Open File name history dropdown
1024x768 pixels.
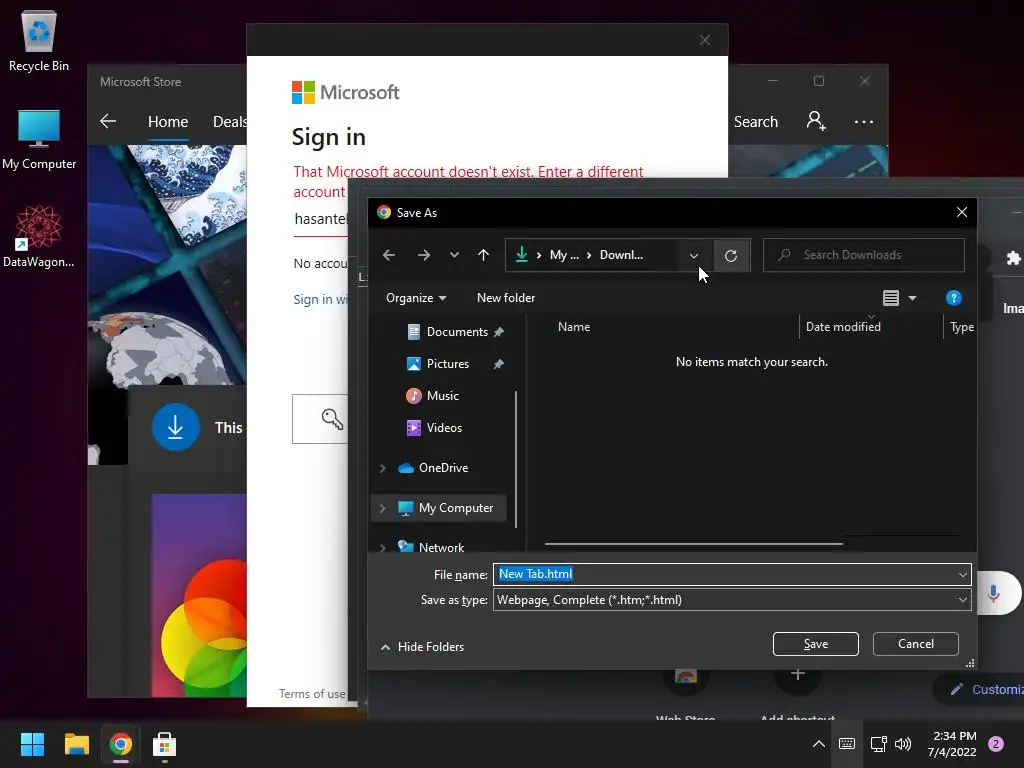tap(963, 575)
